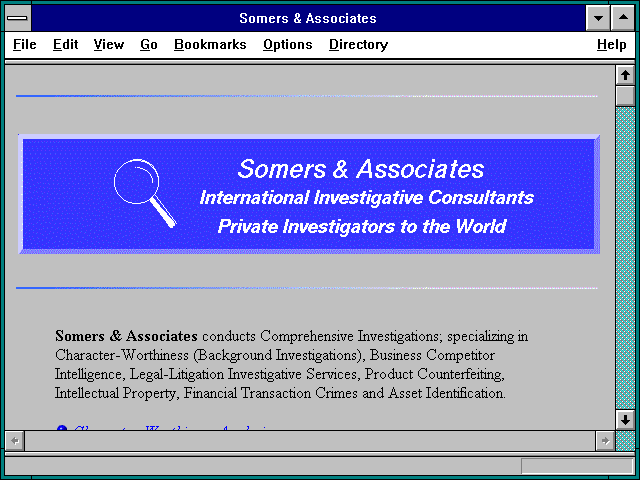Click the magnifying glass logo image
Image resolution: width=640 pixels, height=480 pixels.
(145, 193)
